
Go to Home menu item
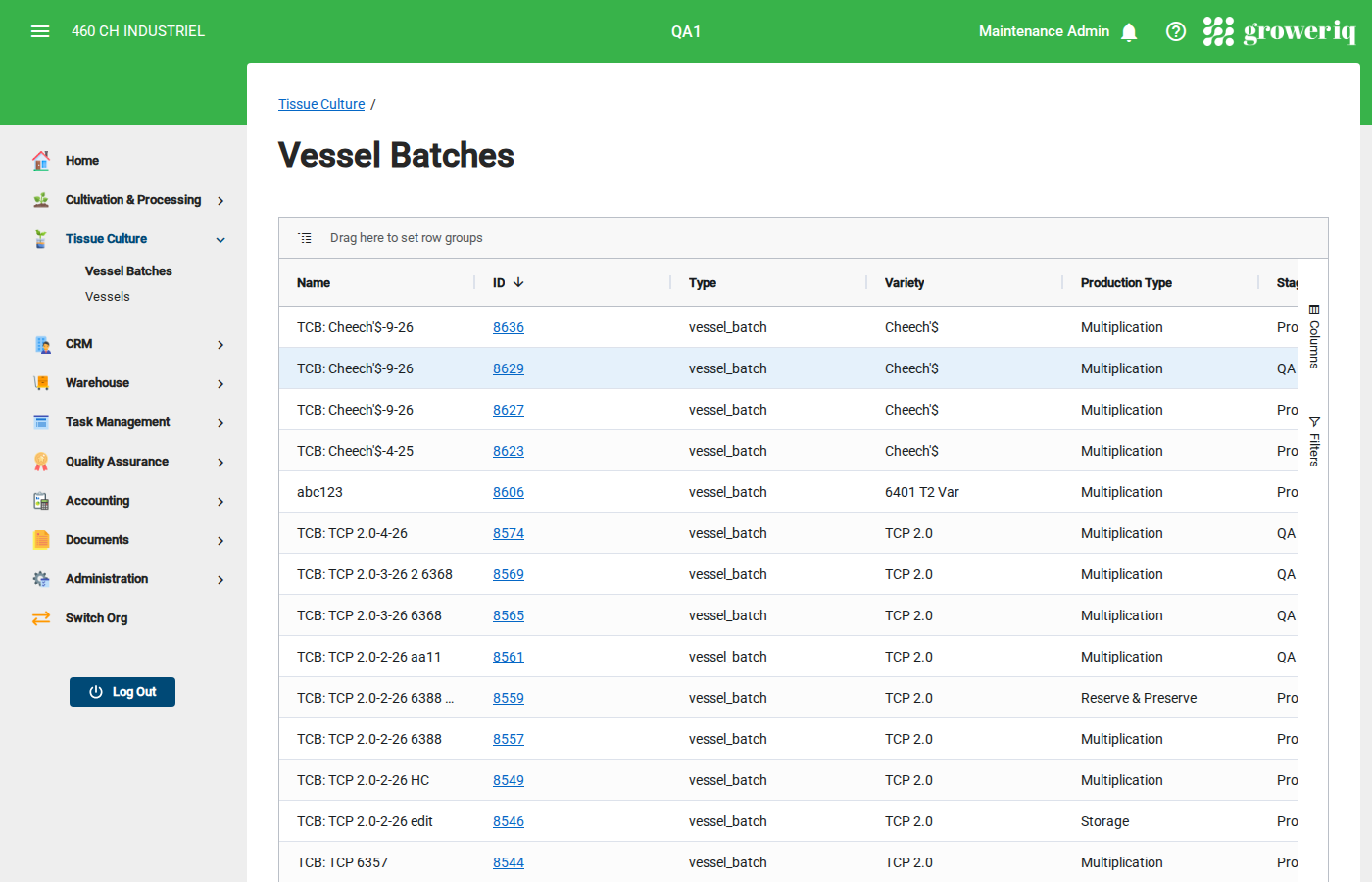click(x=82, y=160)
